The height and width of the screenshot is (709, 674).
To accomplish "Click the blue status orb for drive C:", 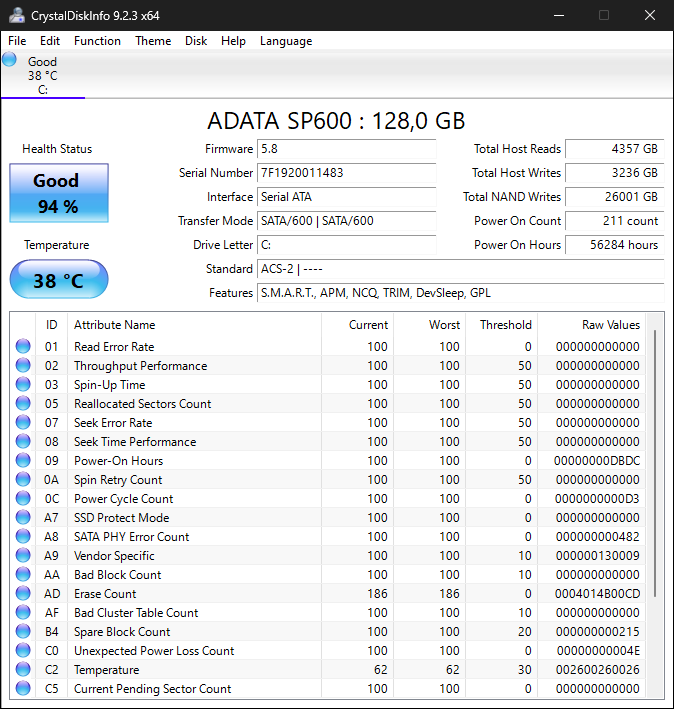I will 10,60.
